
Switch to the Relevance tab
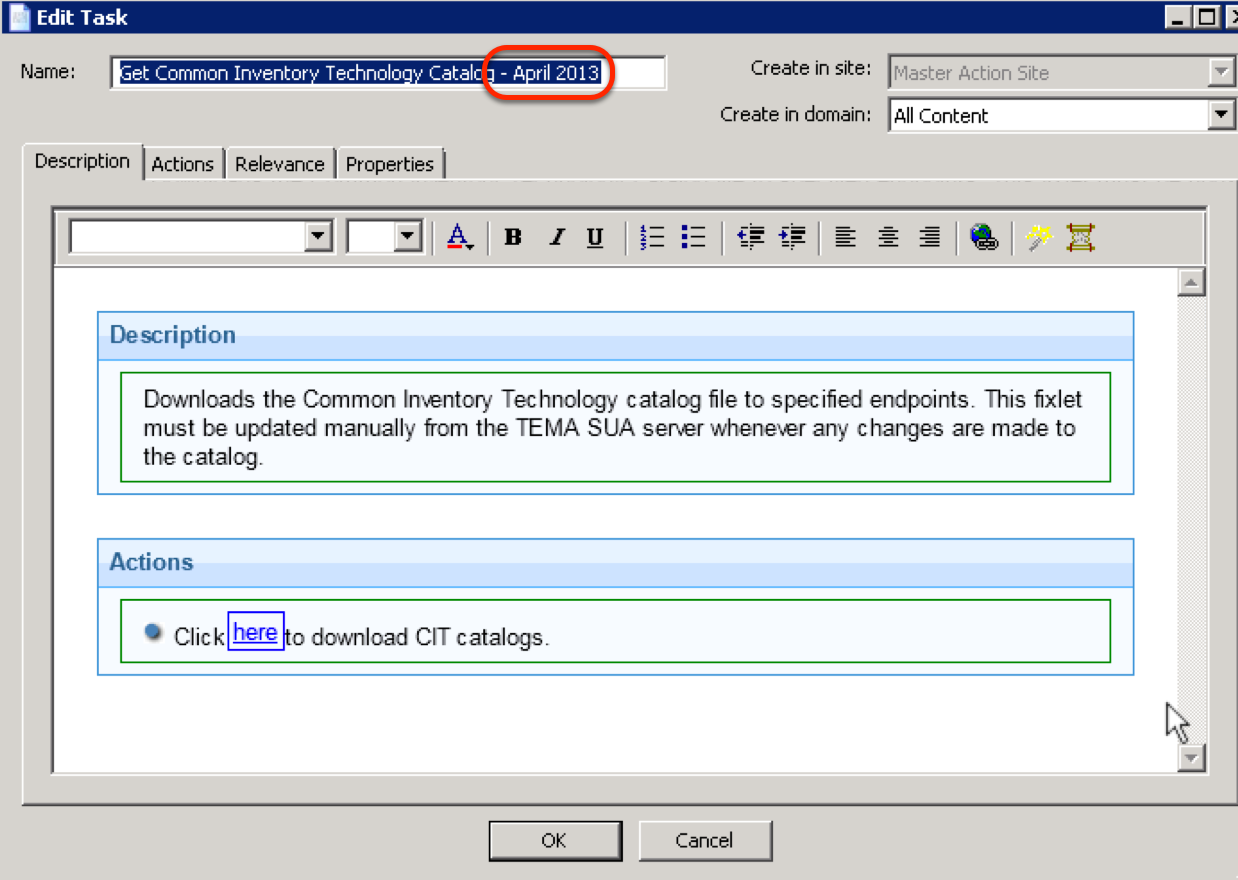tap(279, 162)
